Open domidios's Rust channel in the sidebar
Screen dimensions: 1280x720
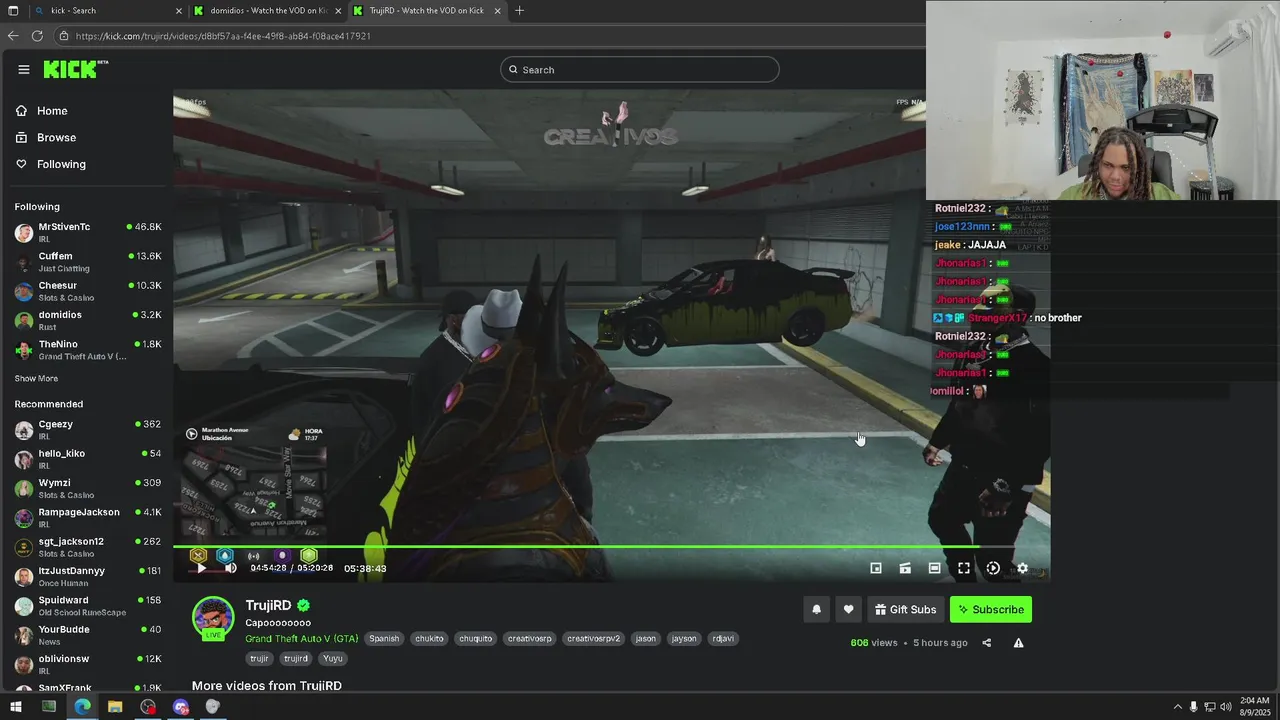click(x=88, y=320)
